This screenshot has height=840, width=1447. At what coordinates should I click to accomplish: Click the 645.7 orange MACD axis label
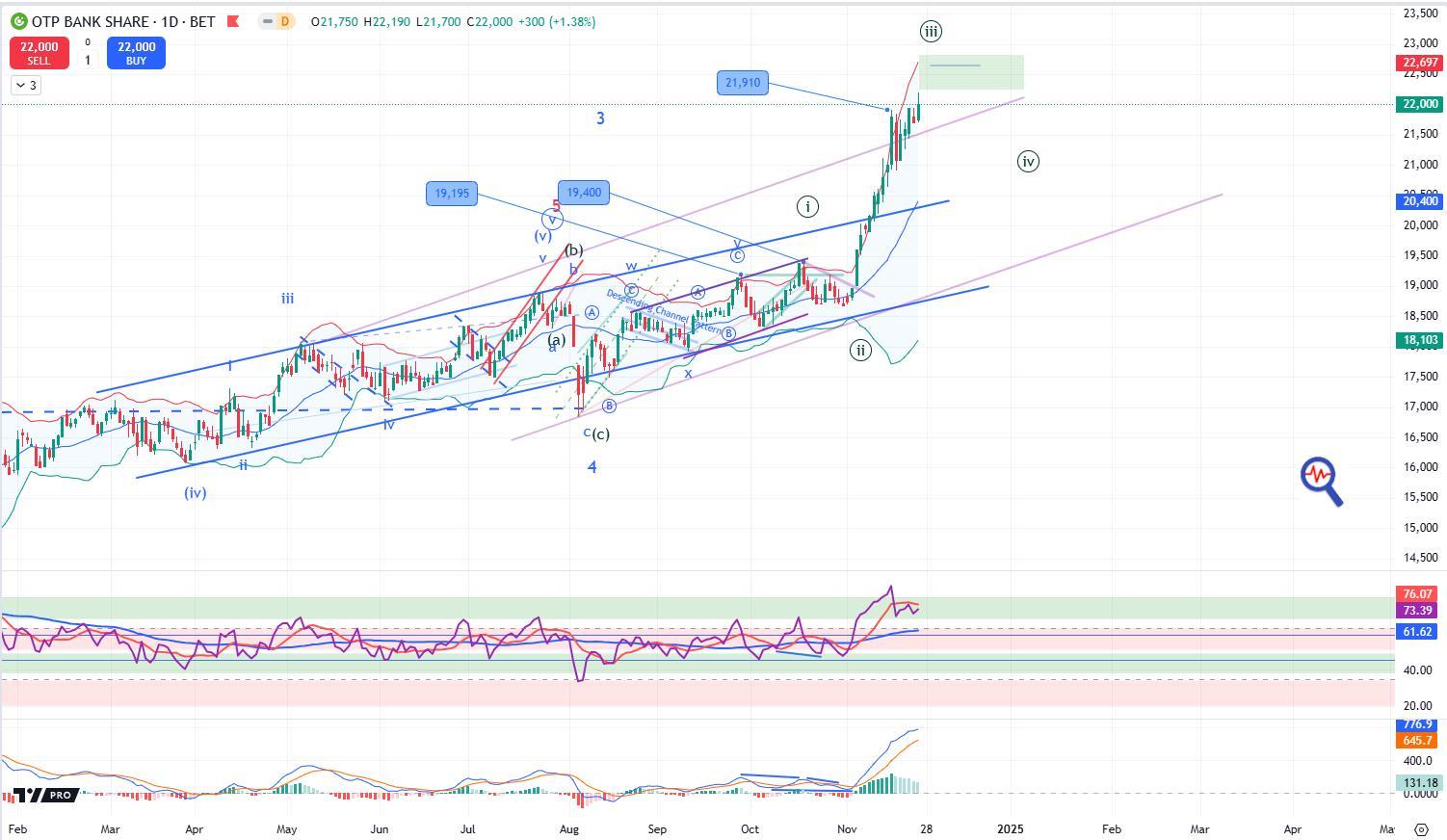pyautogui.click(x=1418, y=741)
